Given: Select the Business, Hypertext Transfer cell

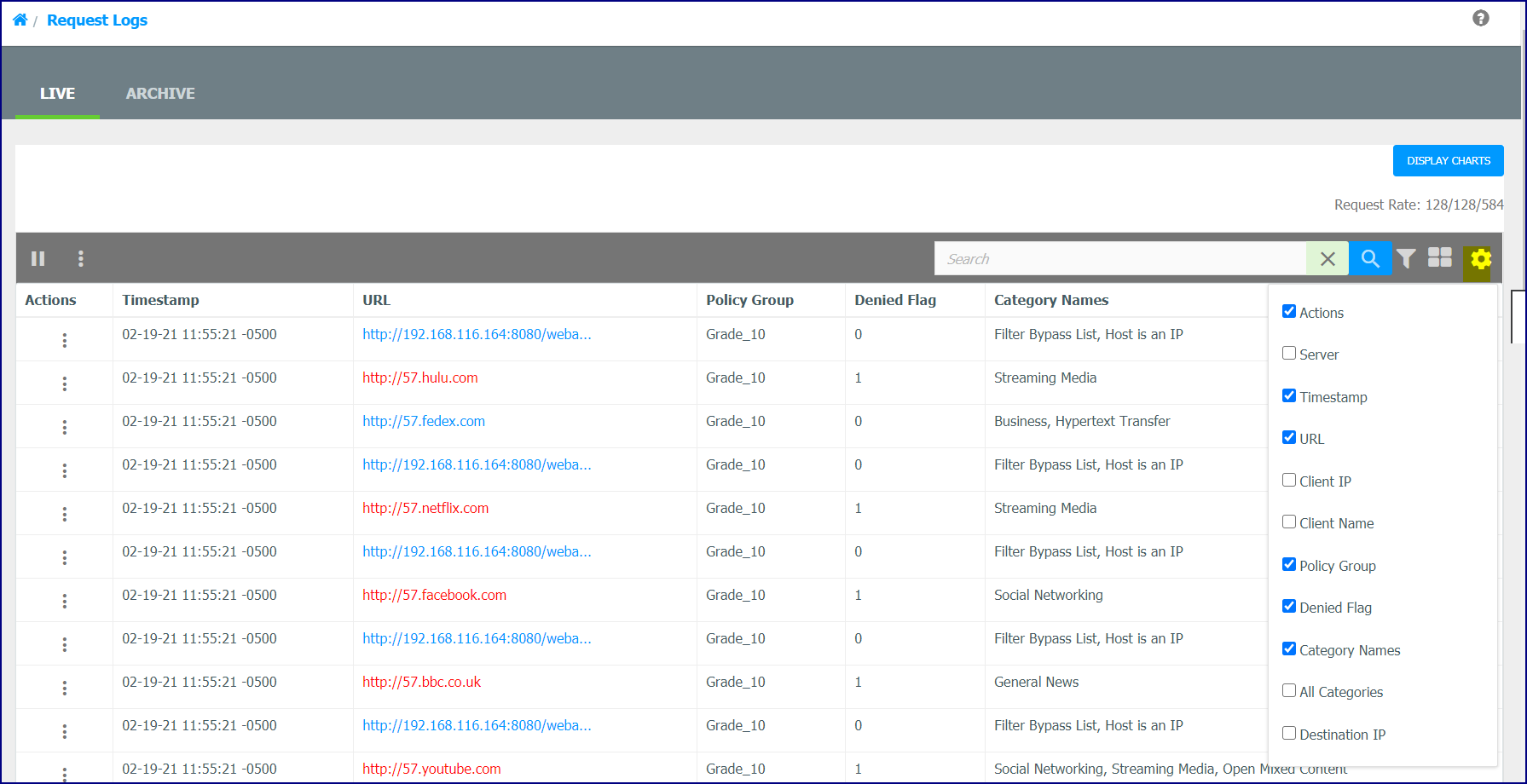Looking at the screenshot, I should click(1082, 421).
